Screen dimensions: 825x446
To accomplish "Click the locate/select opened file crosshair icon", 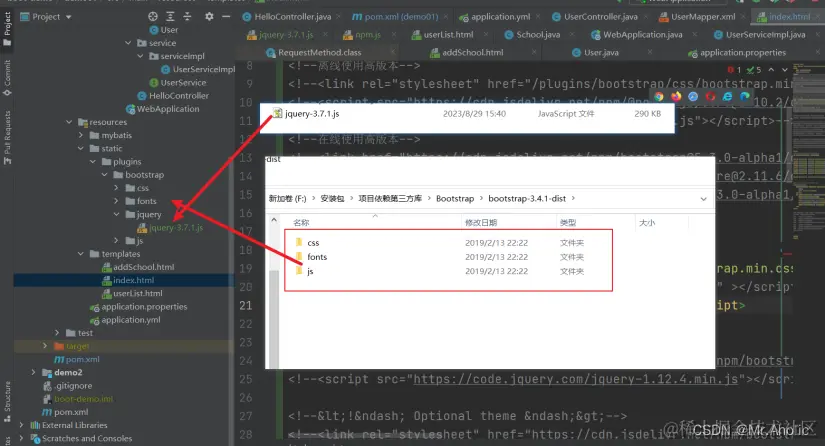I will (x=153, y=16).
